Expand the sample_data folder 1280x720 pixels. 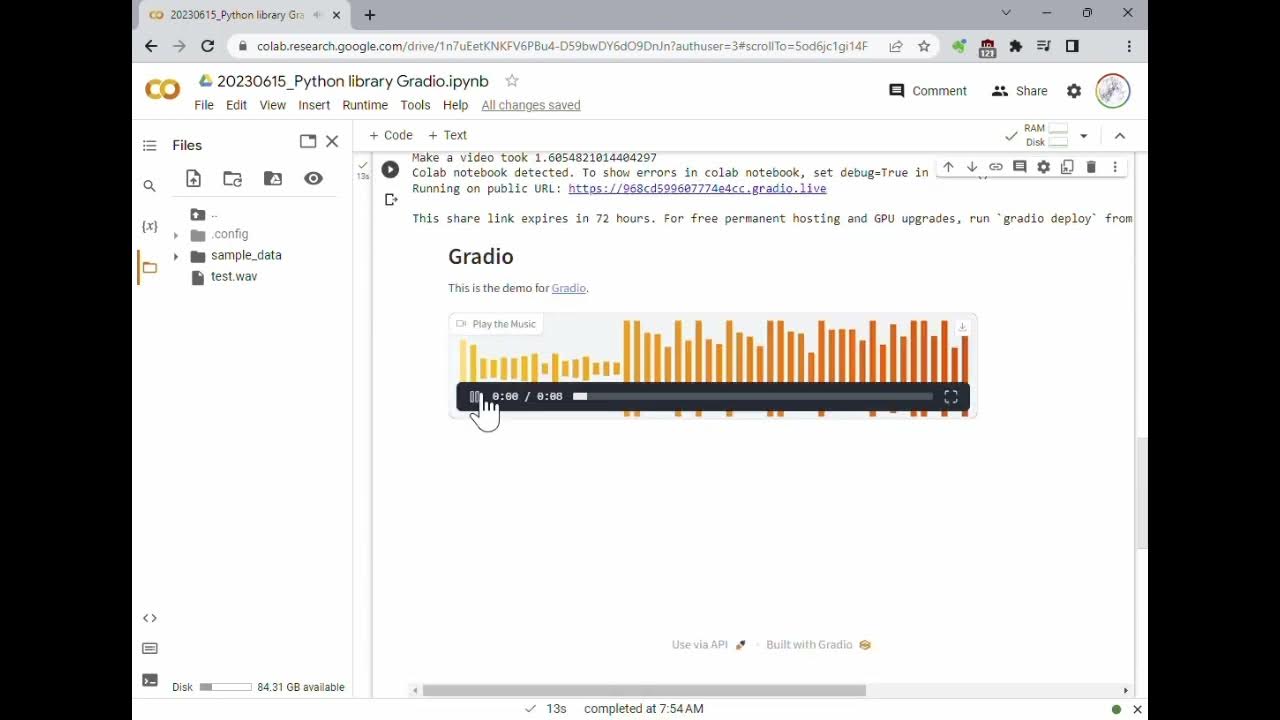176,256
